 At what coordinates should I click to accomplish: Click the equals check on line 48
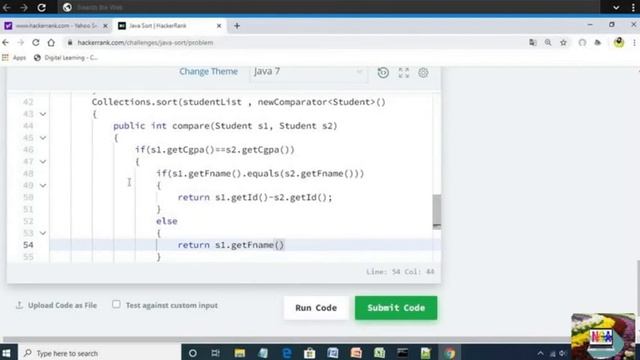[x=260, y=173]
